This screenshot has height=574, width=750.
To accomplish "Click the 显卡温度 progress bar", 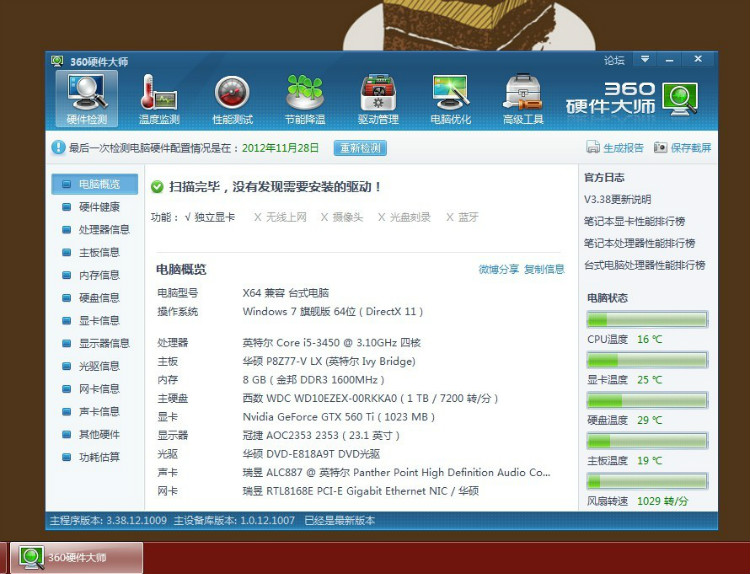I will tap(647, 360).
